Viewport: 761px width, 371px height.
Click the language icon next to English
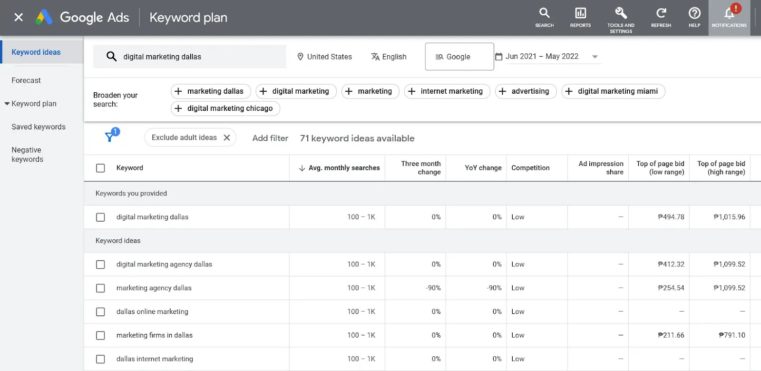point(375,57)
